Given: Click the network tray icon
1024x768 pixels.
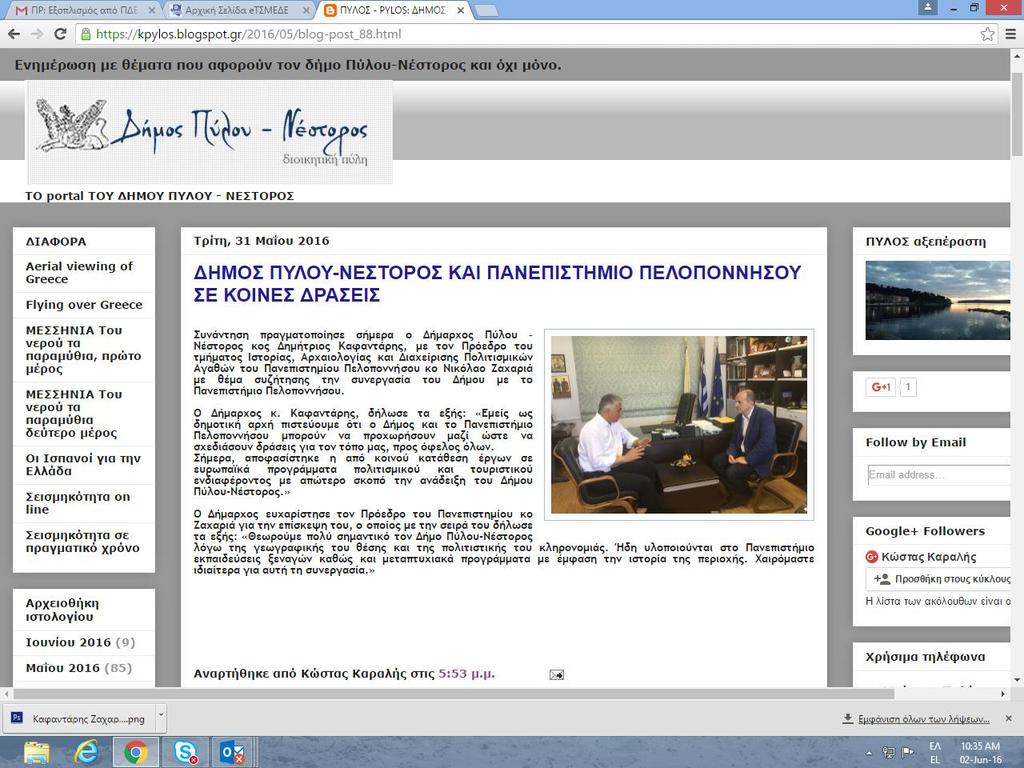Looking at the screenshot, I should tap(889, 752).
